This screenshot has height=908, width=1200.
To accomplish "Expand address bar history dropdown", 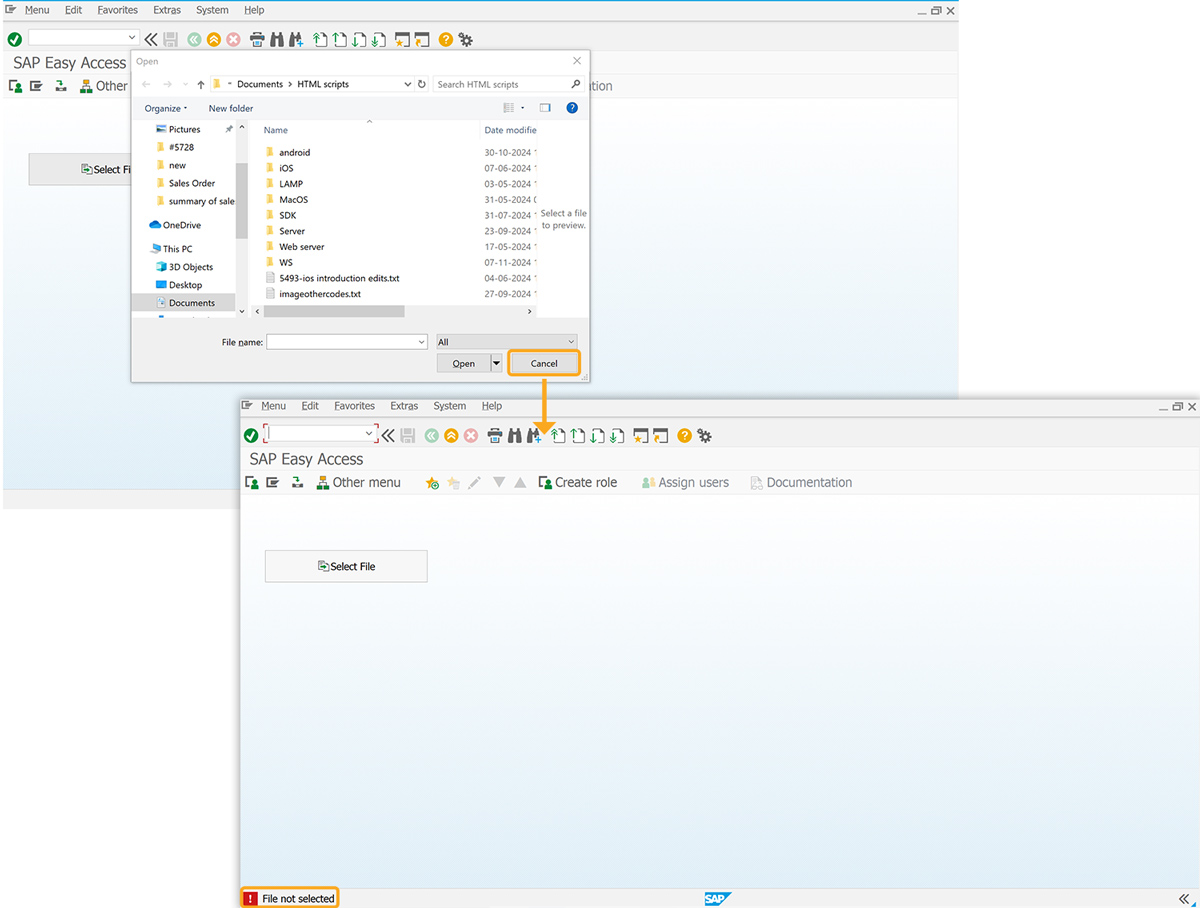I will pyautogui.click(x=407, y=85).
